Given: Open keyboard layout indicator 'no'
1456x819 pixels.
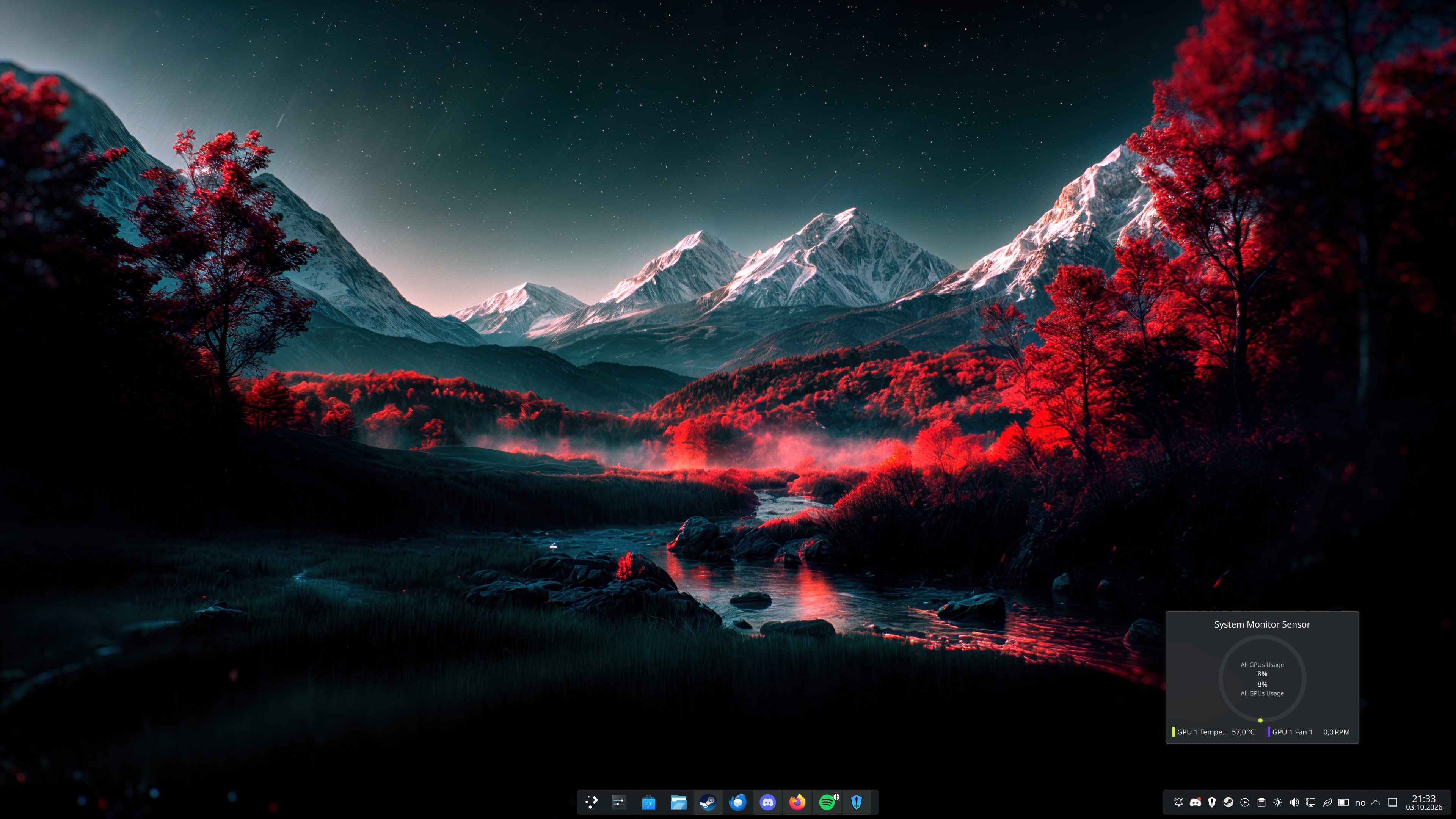Looking at the screenshot, I should pyautogui.click(x=1360, y=803).
